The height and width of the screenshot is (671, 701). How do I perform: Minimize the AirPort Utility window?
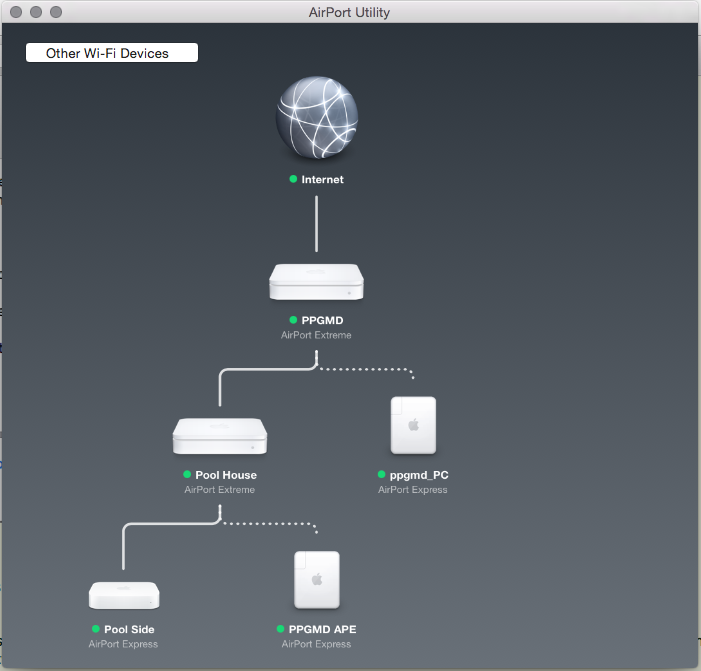(x=36, y=12)
